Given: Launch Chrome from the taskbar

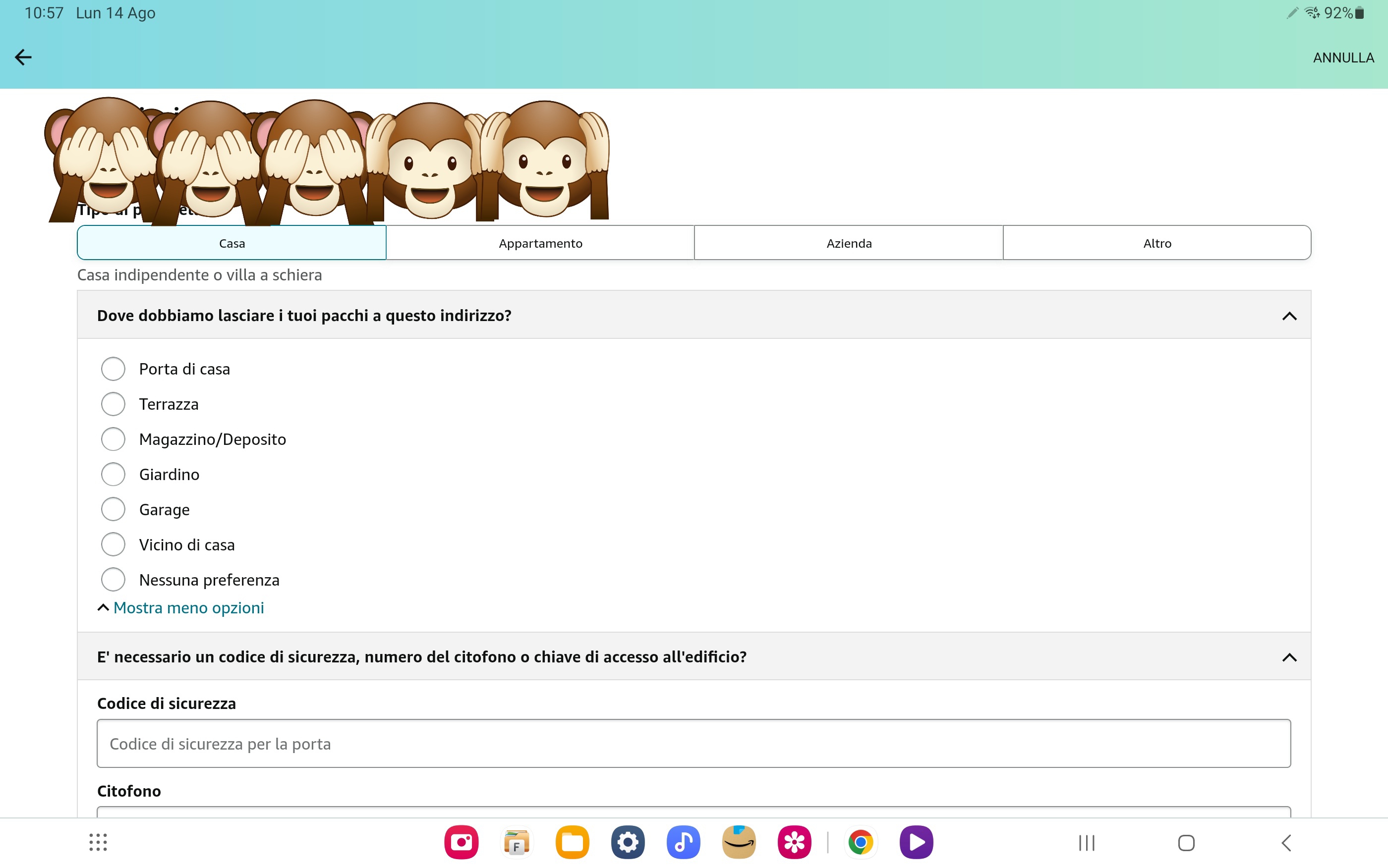Looking at the screenshot, I should (860, 842).
